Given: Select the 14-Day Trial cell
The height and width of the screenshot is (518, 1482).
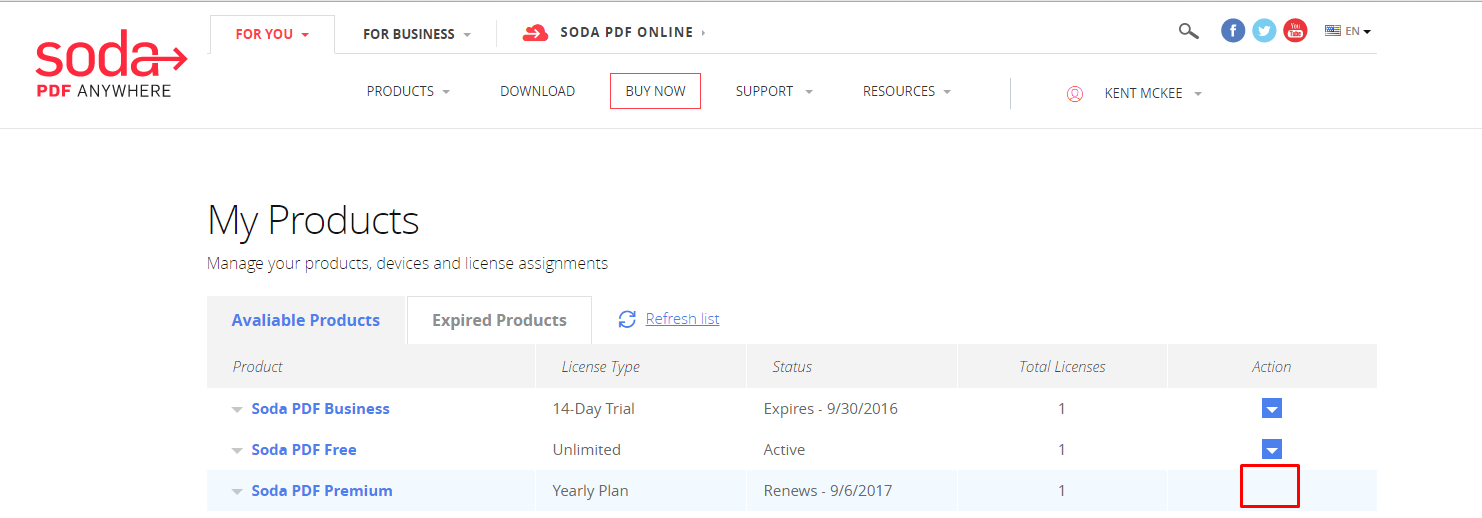Looking at the screenshot, I should pos(594,408).
